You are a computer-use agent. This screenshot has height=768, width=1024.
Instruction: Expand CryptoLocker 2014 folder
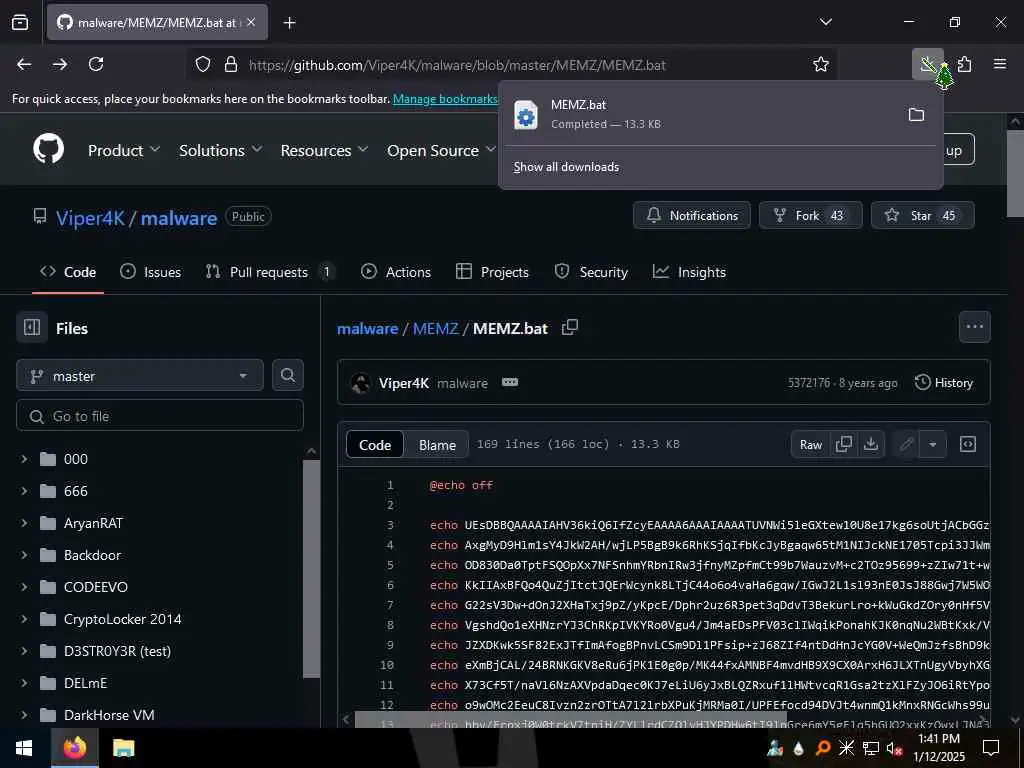(24, 619)
